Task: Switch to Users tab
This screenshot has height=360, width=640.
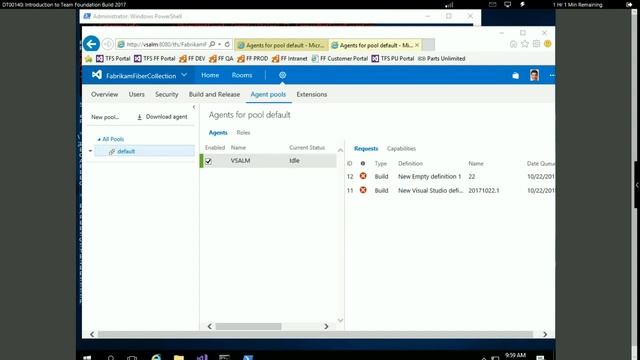Action: [x=137, y=94]
